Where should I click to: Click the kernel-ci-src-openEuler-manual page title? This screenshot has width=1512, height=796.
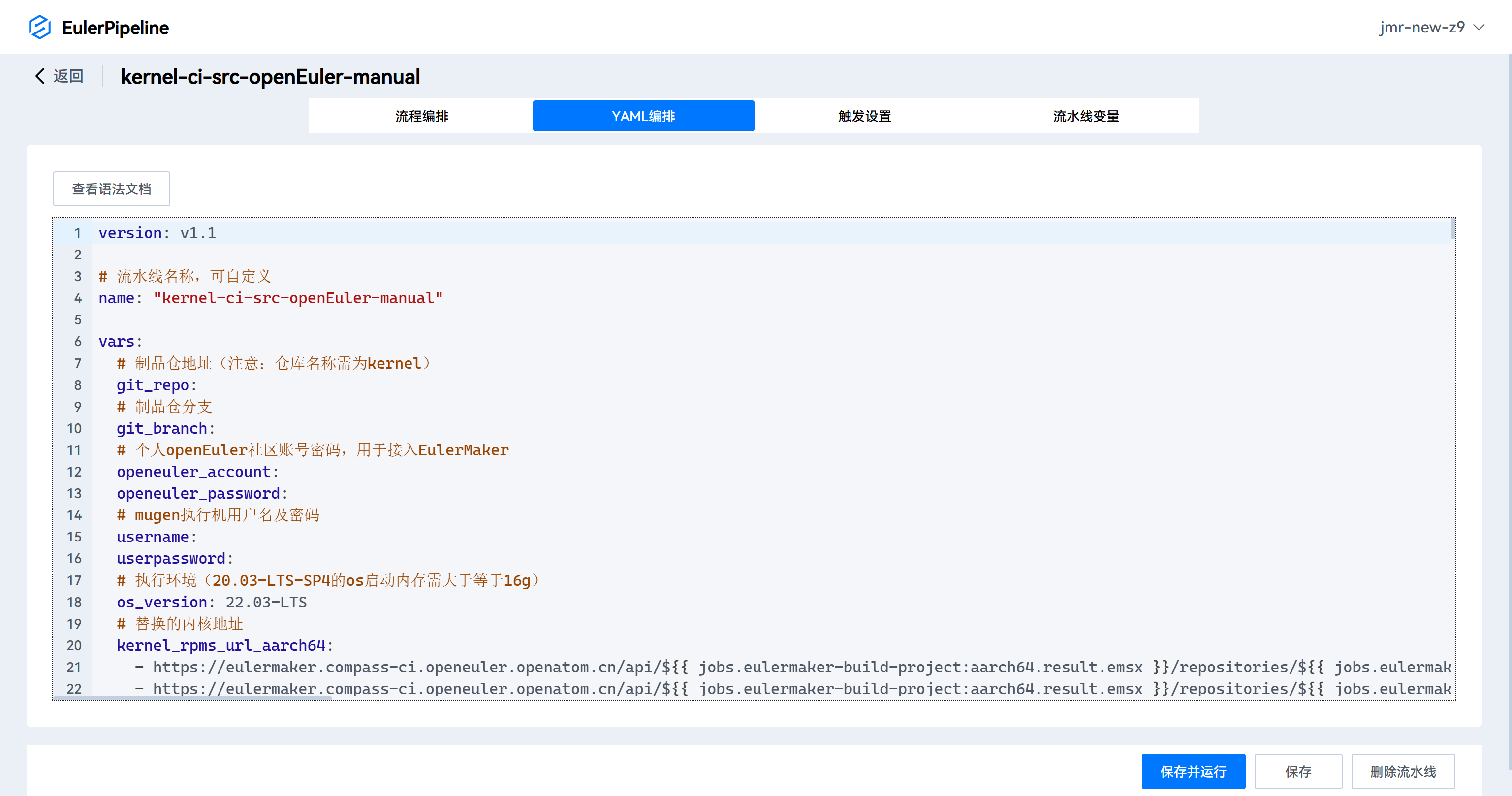pyautogui.click(x=270, y=76)
